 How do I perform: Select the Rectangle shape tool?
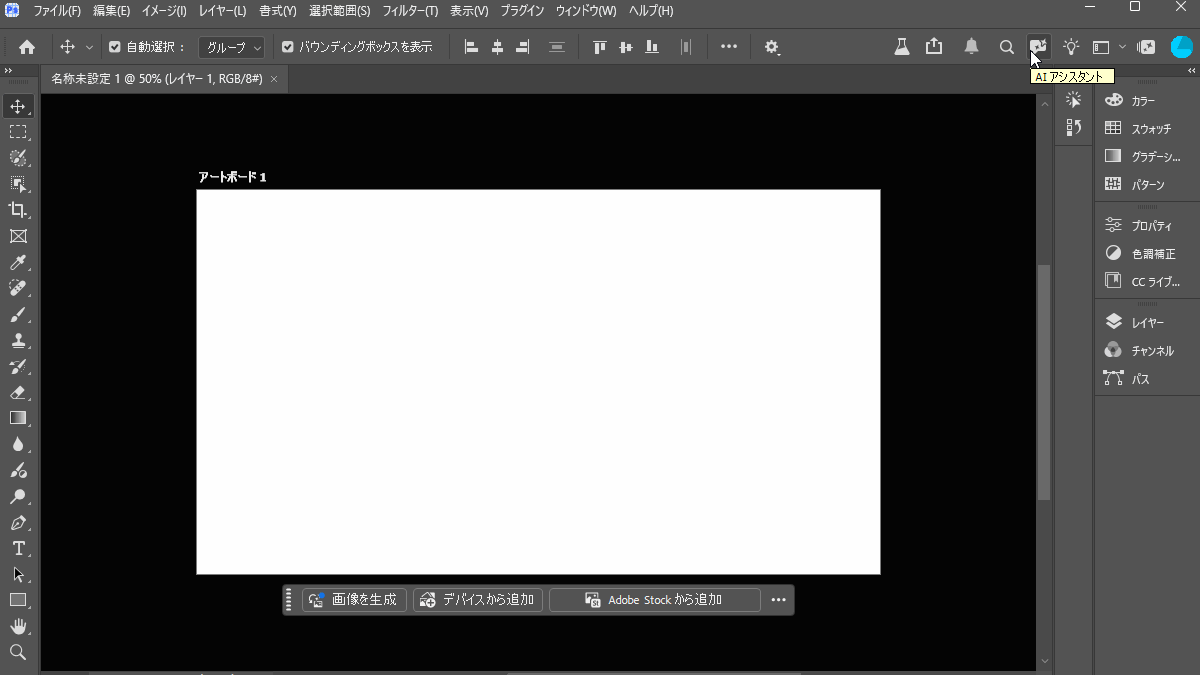tap(18, 600)
